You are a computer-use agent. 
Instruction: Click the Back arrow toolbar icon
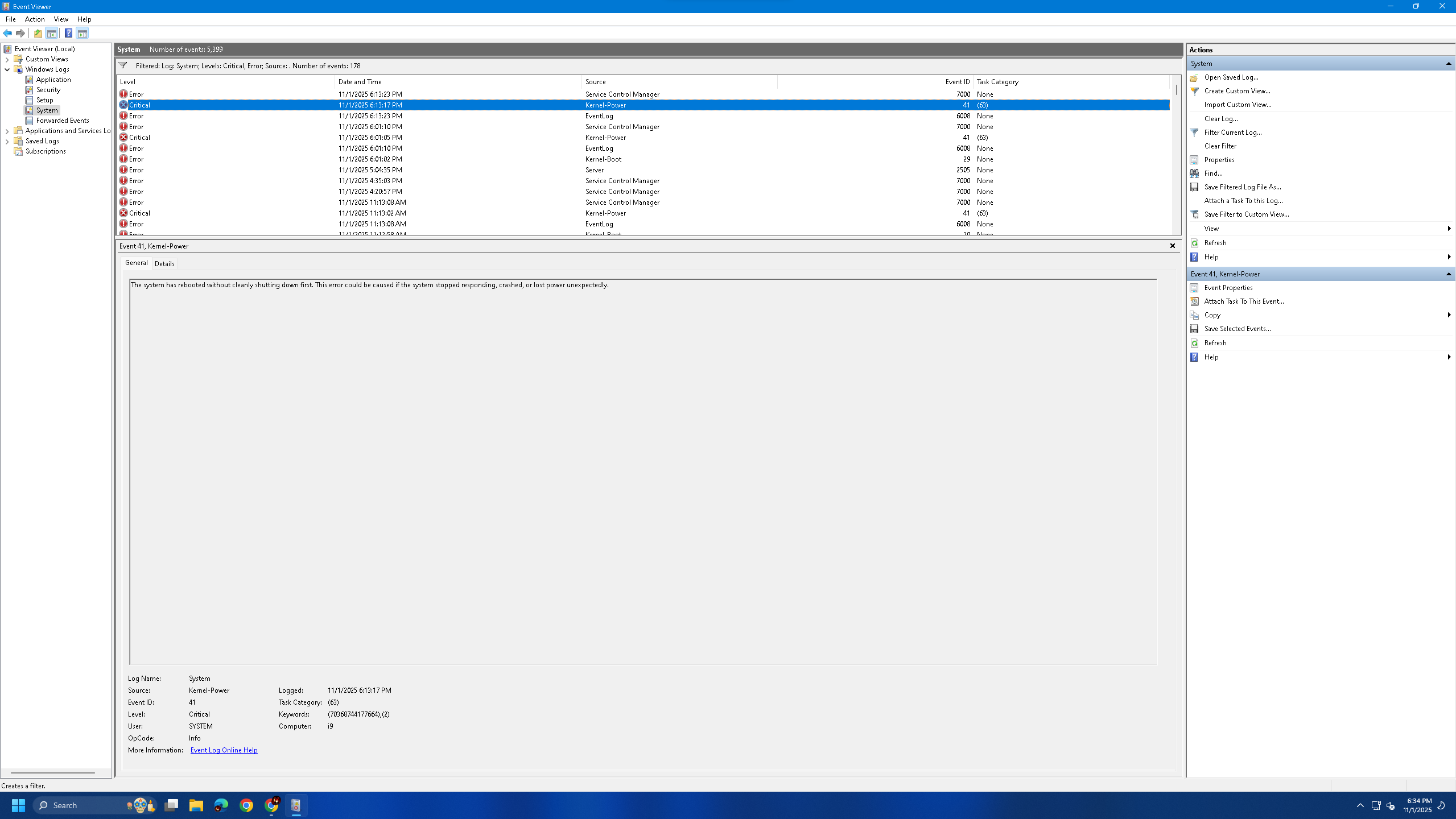pos(7,33)
